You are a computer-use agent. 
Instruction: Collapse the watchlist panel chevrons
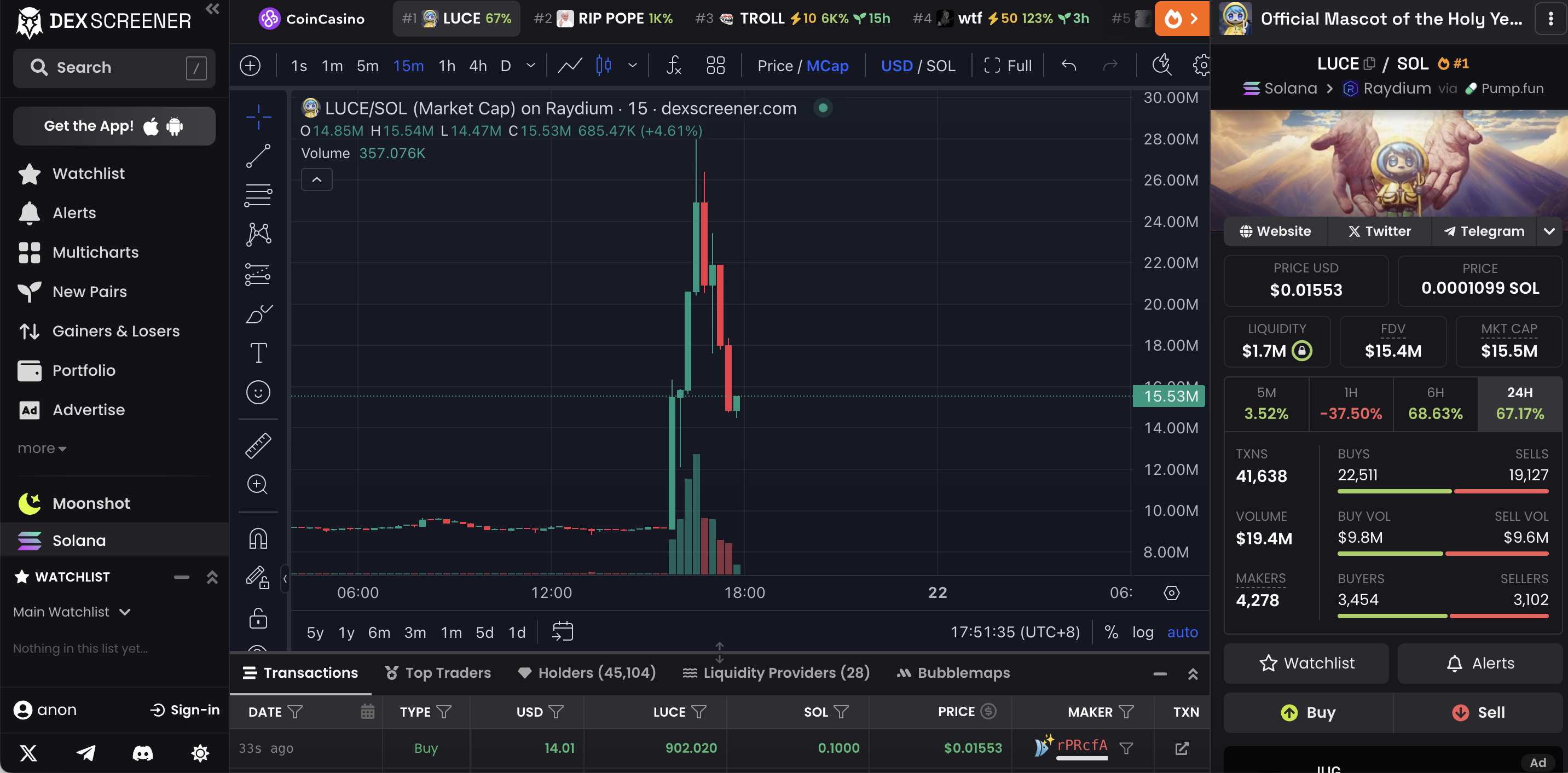pos(212,577)
